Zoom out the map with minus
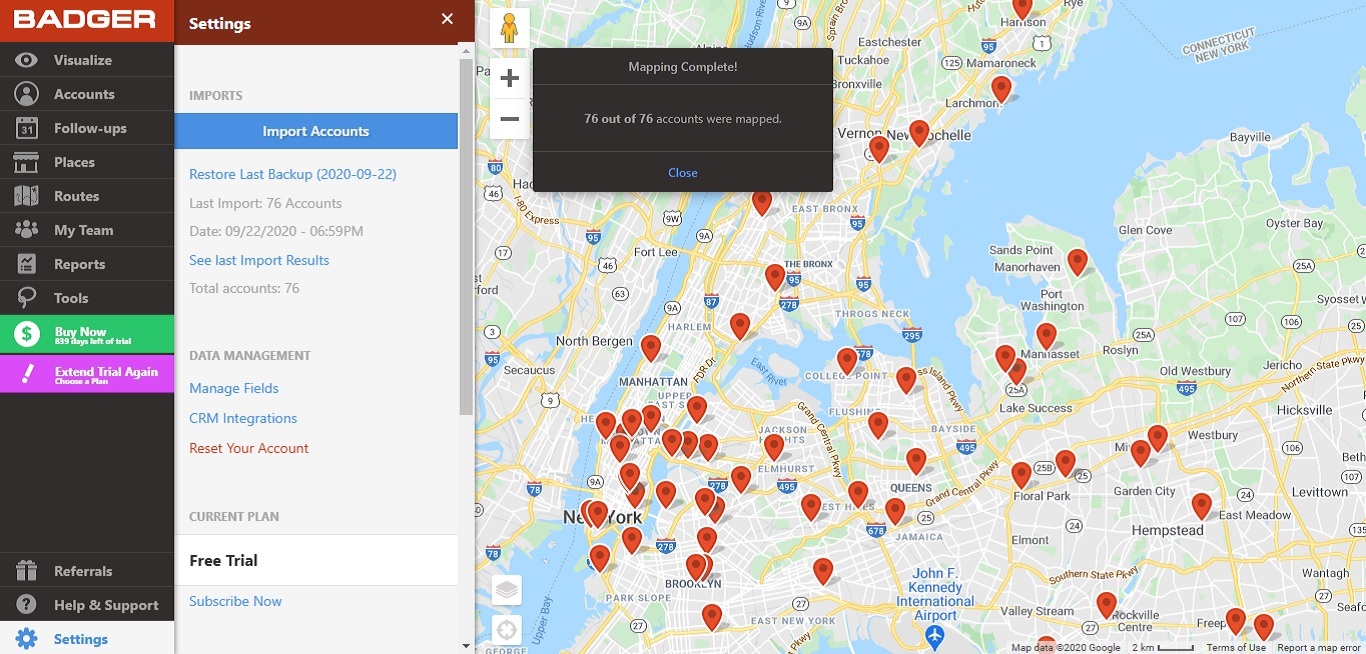The image size is (1366, 654). point(509,119)
